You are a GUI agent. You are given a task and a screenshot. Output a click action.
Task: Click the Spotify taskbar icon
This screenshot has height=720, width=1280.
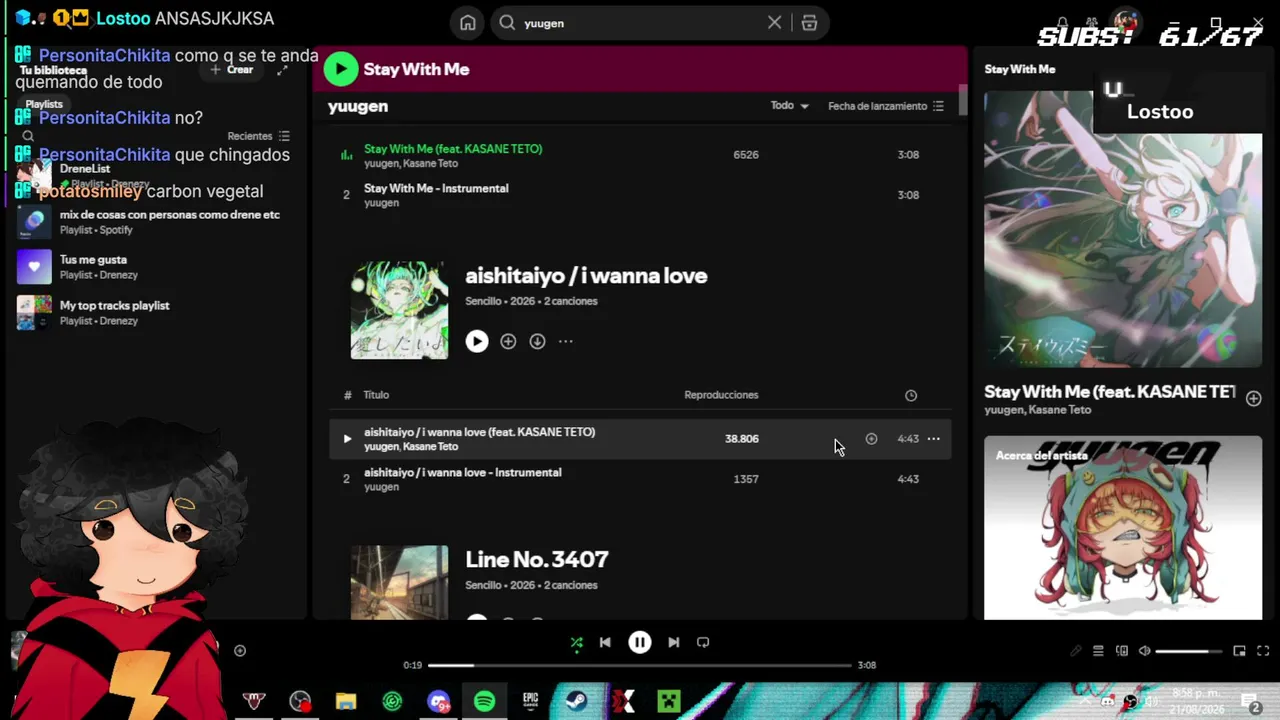click(x=484, y=702)
